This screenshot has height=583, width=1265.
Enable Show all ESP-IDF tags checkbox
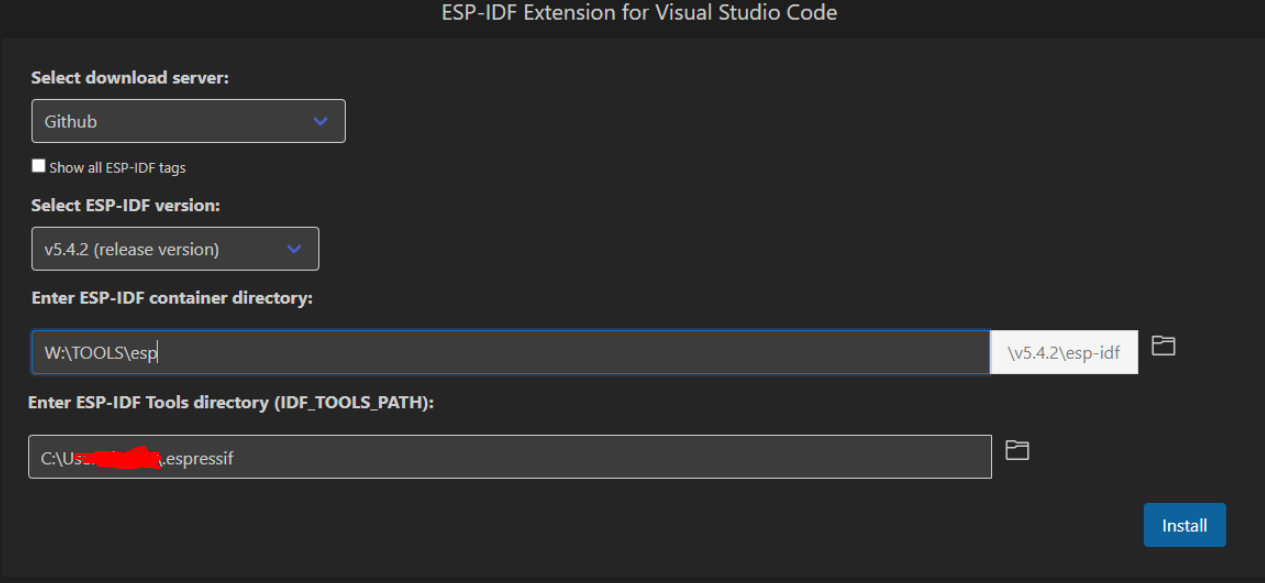pos(39,166)
